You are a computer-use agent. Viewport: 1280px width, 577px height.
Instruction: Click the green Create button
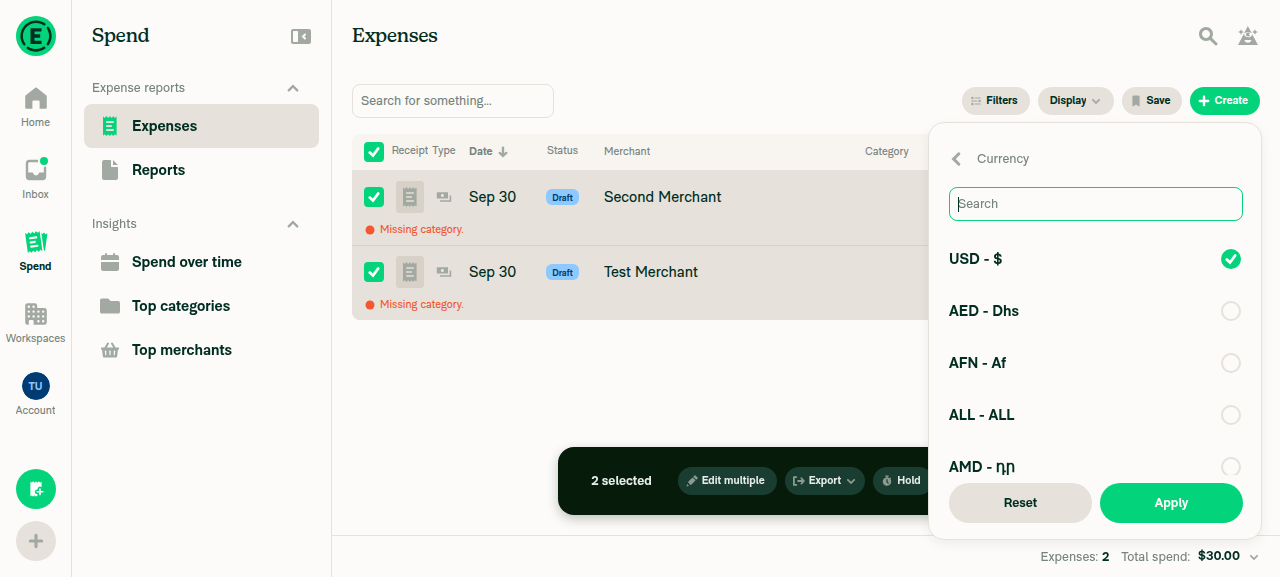point(1225,101)
